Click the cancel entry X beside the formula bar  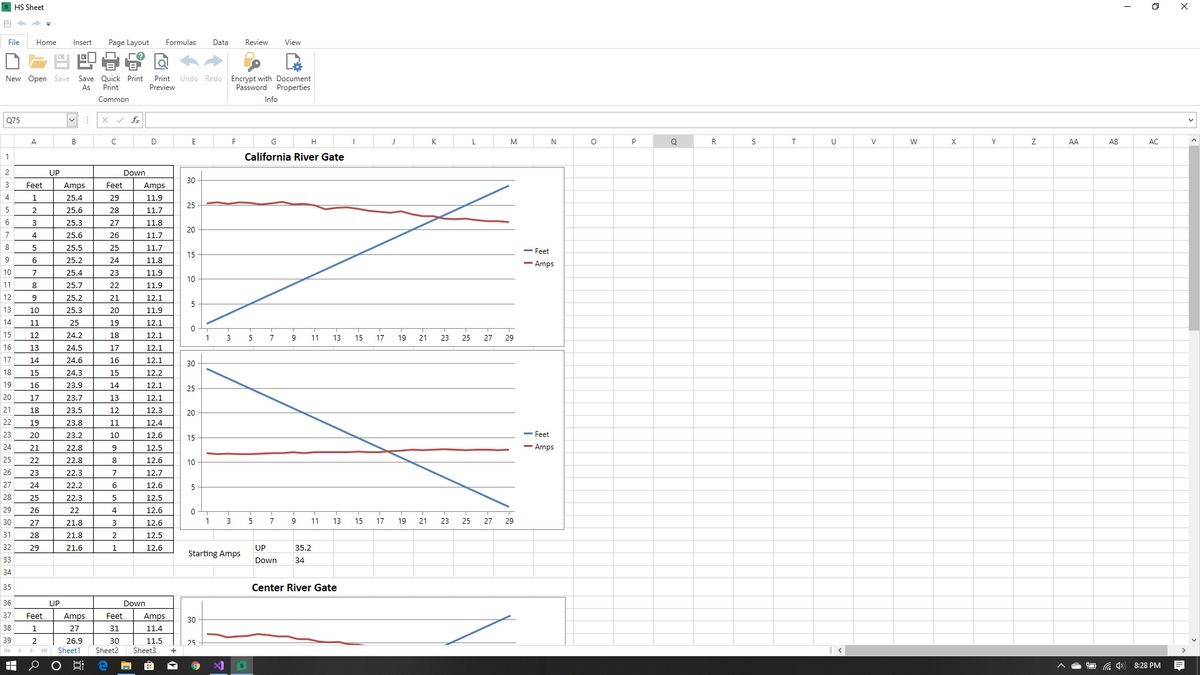tap(104, 119)
